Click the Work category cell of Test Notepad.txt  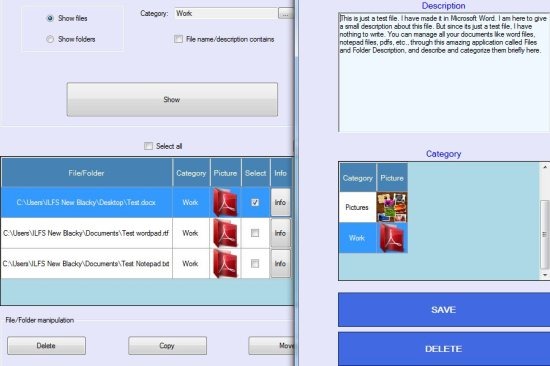(x=191, y=264)
